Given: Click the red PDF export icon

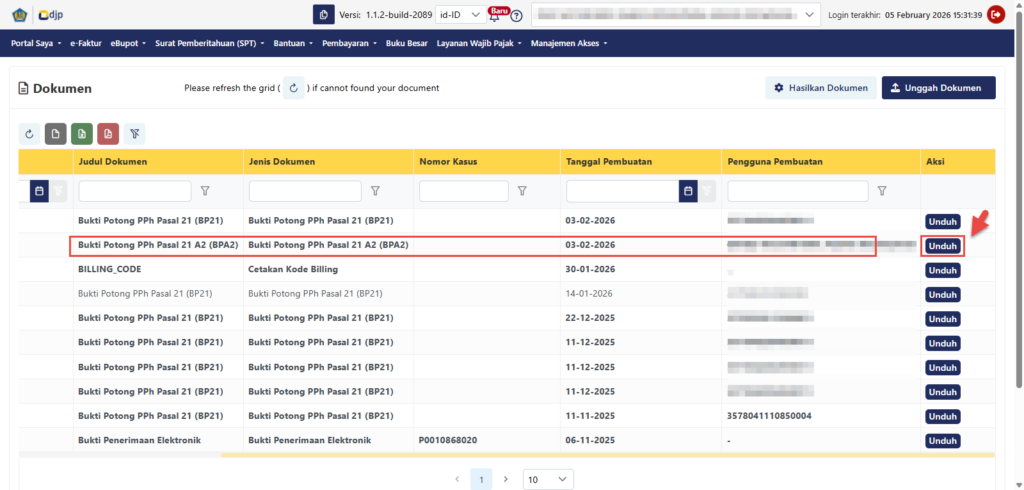Looking at the screenshot, I should pyautogui.click(x=108, y=134).
